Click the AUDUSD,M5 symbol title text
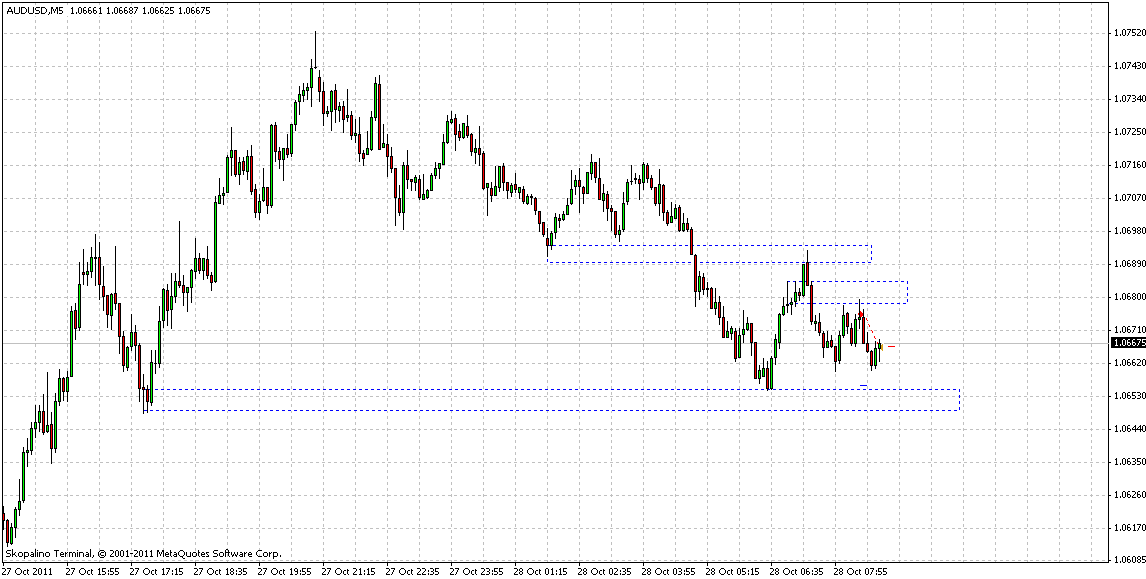1146x579 pixels. (x=34, y=10)
